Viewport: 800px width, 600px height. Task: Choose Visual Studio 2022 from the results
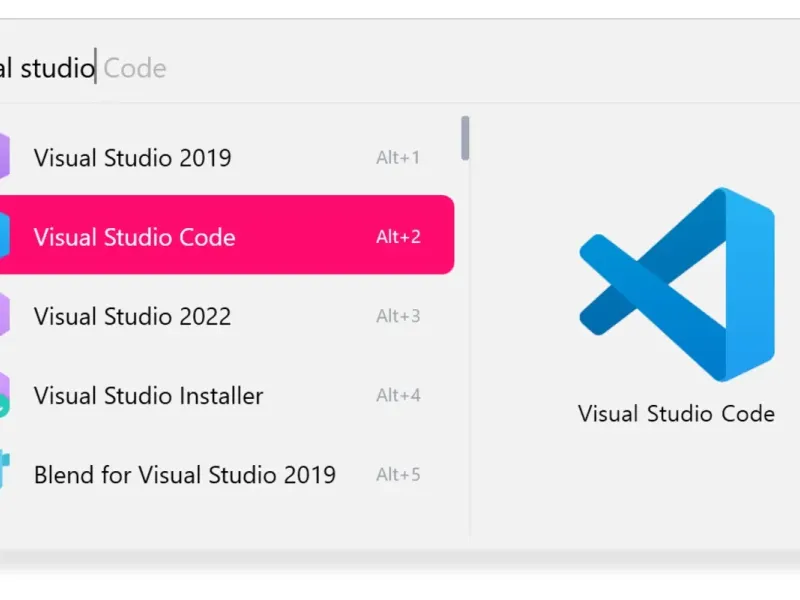pyautogui.click(x=133, y=316)
